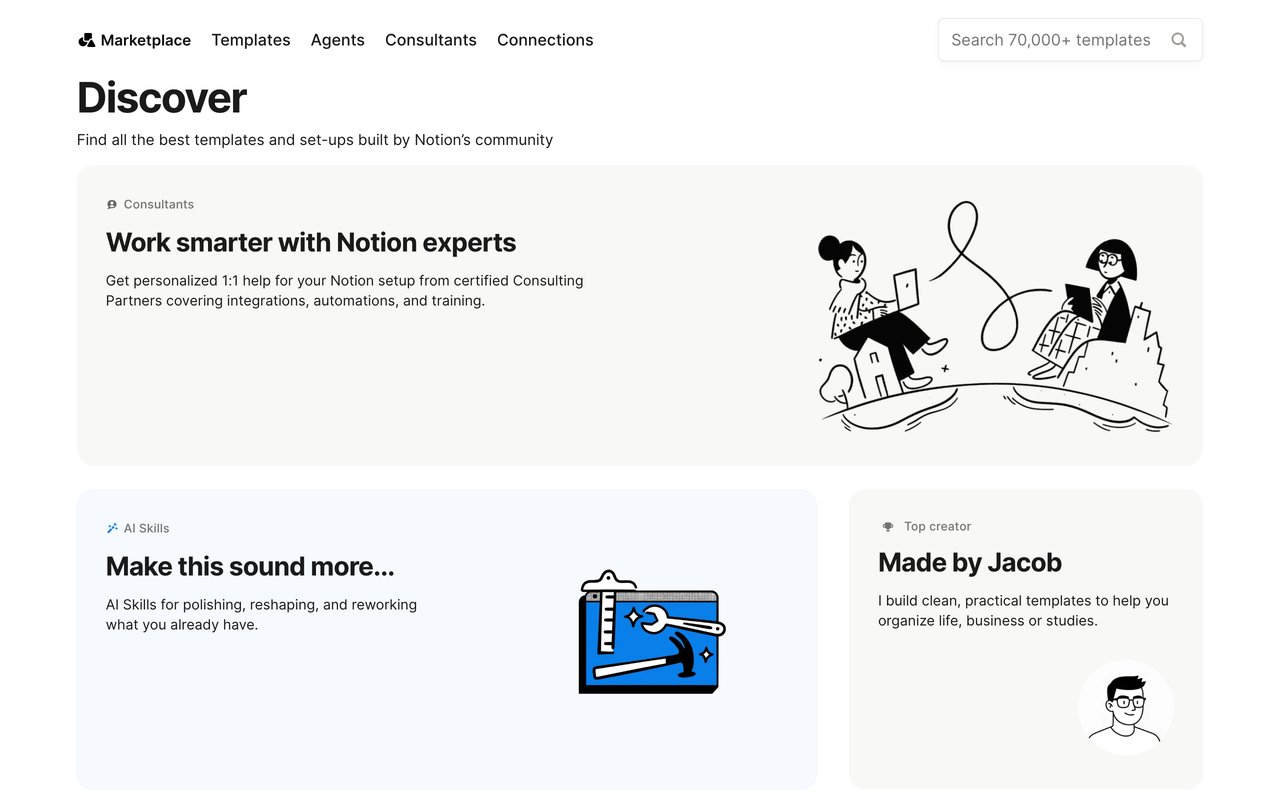The height and width of the screenshot is (800, 1280).
Task: Click Jacob's avatar portrait
Action: 1126,708
